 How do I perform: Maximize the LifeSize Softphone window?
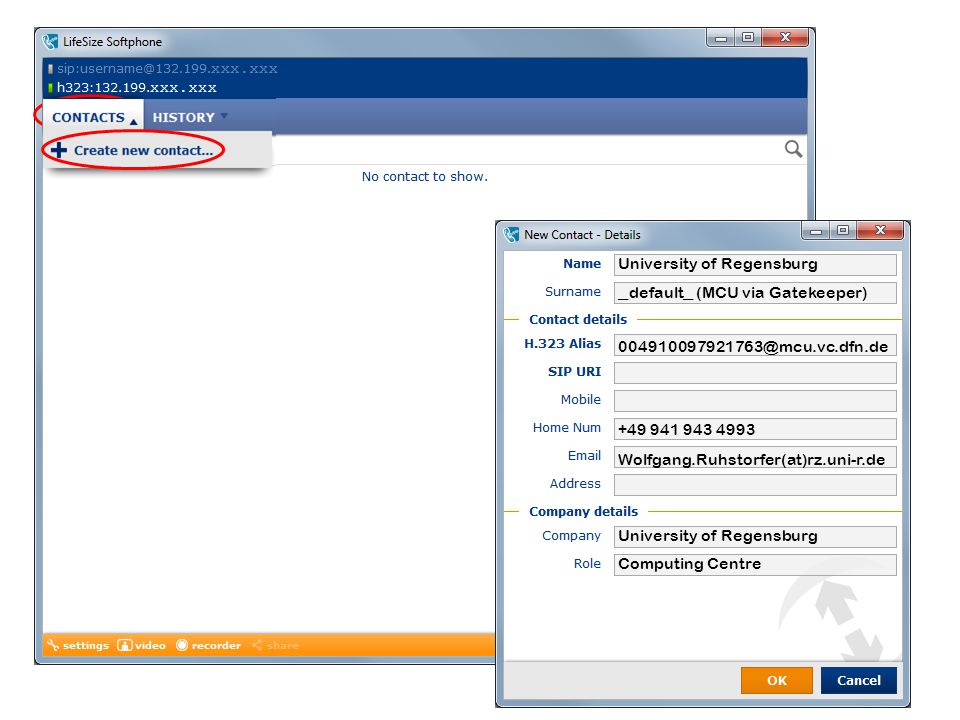click(748, 37)
